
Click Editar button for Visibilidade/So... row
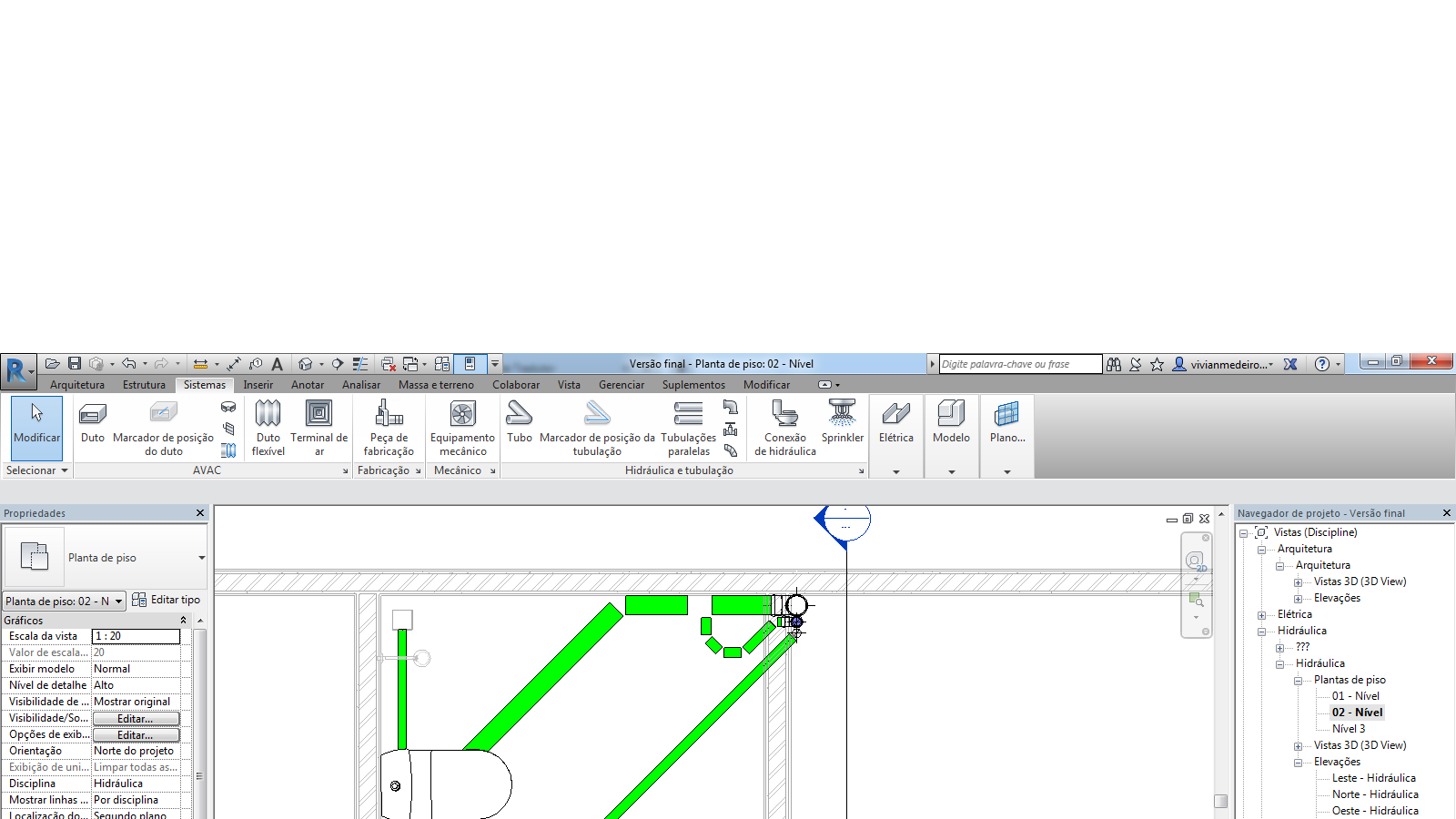(x=136, y=719)
